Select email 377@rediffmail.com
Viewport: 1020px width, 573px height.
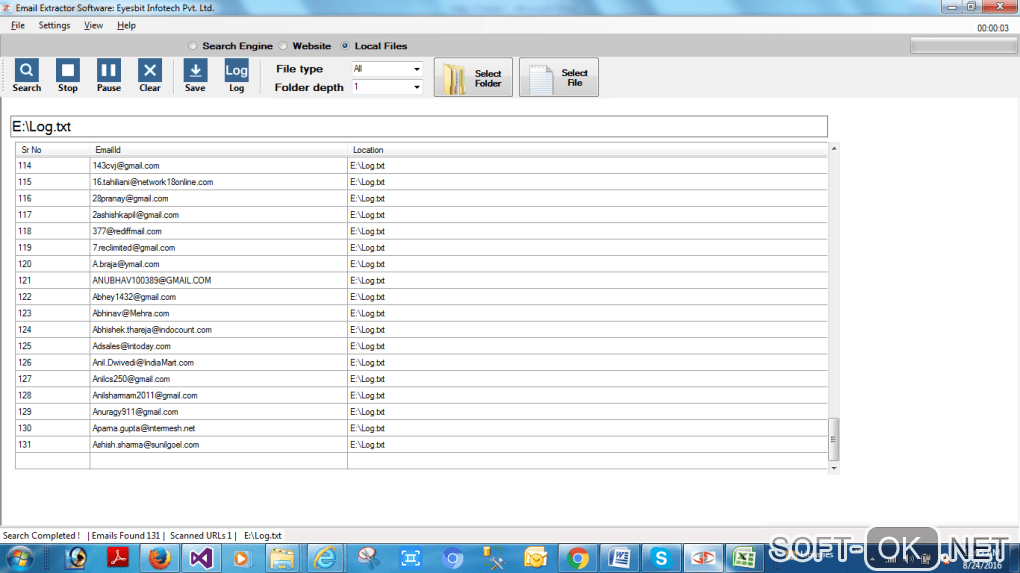[x=127, y=232]
